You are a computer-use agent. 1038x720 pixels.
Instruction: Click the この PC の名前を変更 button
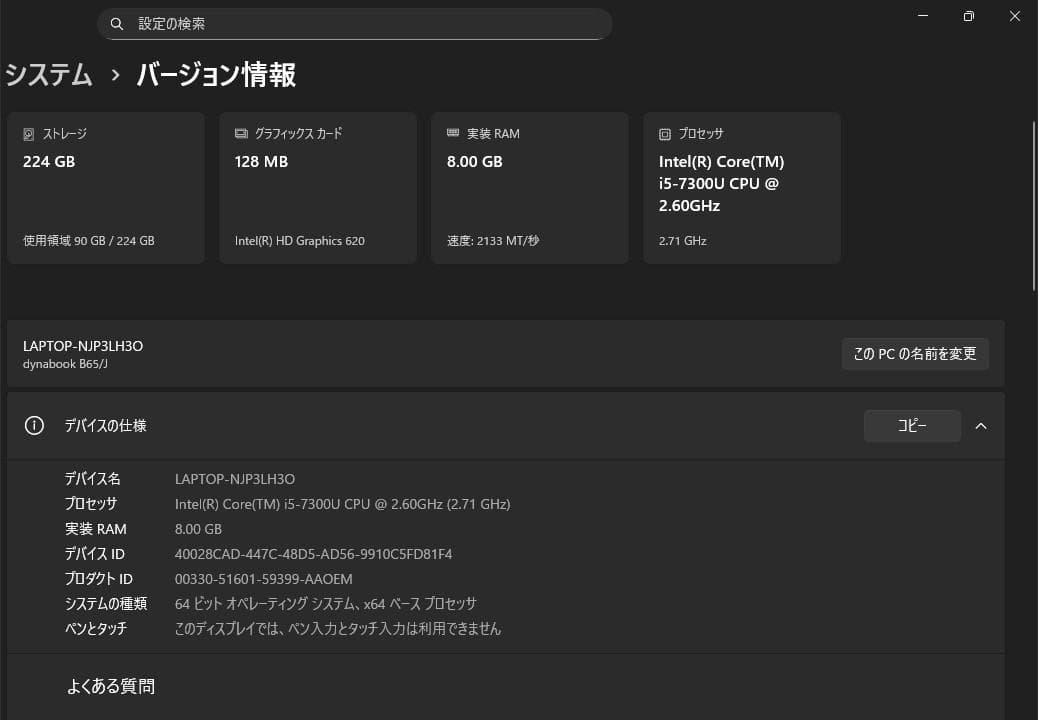pyautogui.click(x=914, y=353)
